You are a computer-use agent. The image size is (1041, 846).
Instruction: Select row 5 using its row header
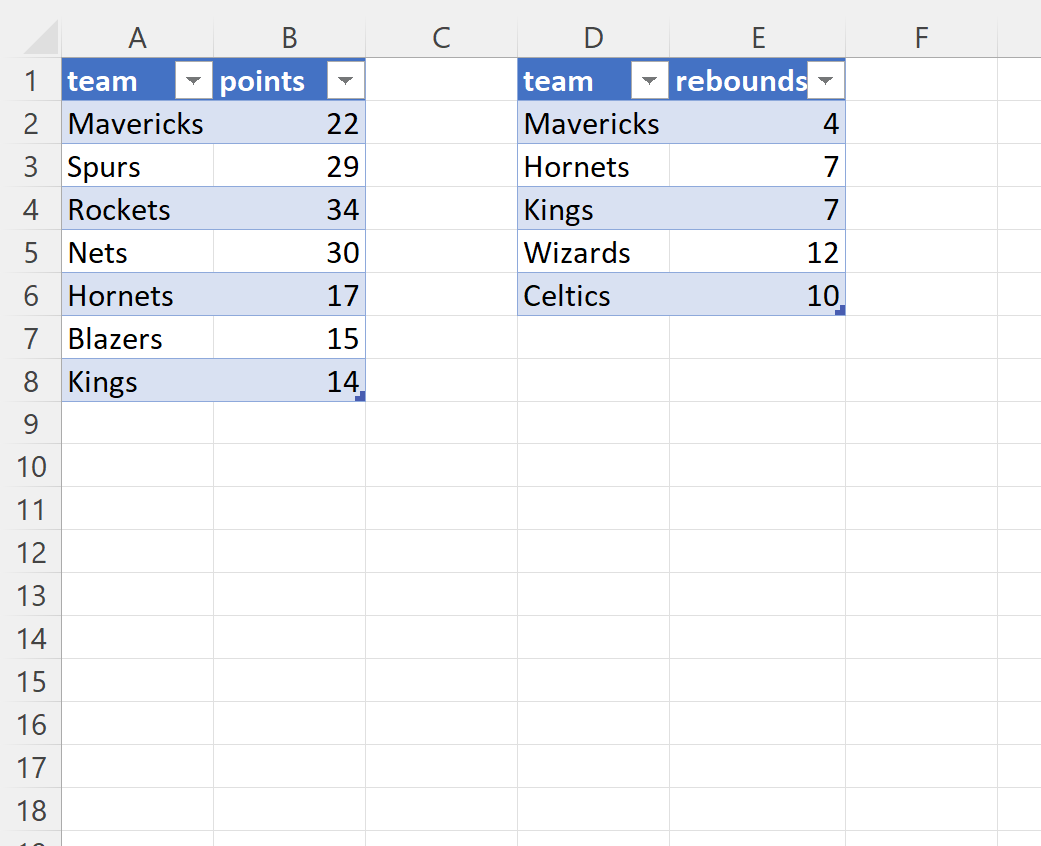pos(32,252)
